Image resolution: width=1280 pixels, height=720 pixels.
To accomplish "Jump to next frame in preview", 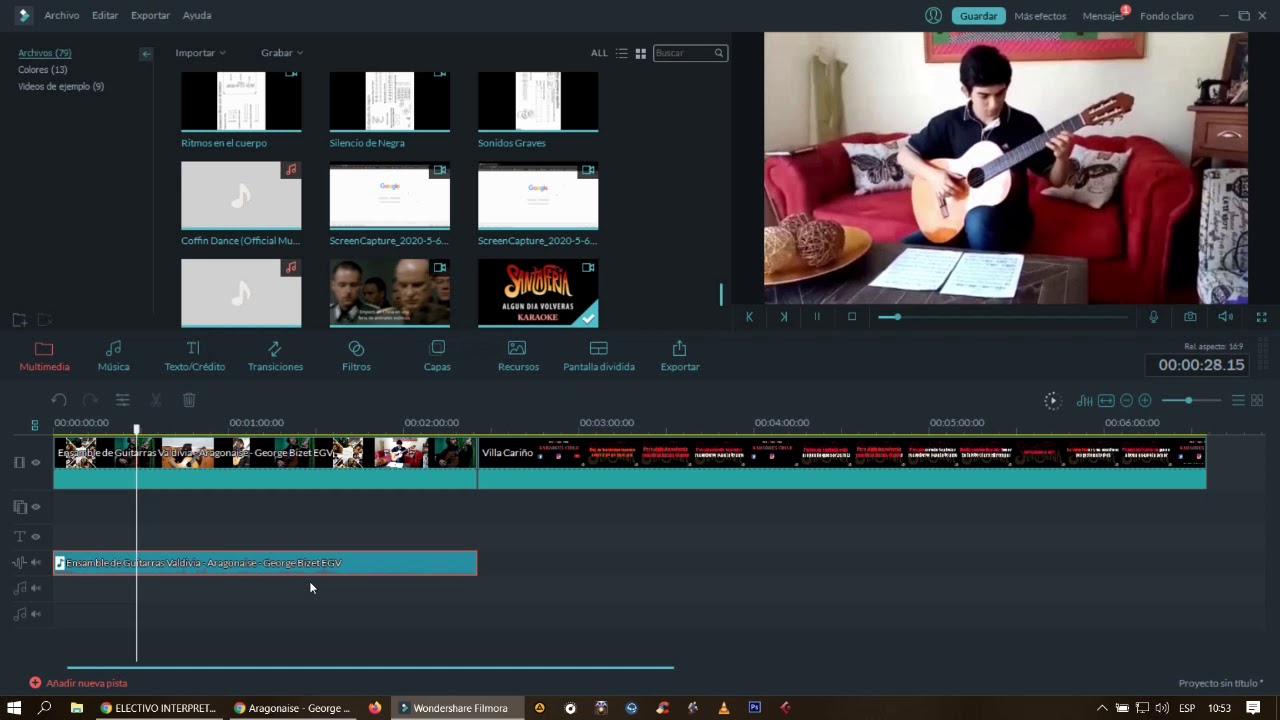I will (783, 317).
